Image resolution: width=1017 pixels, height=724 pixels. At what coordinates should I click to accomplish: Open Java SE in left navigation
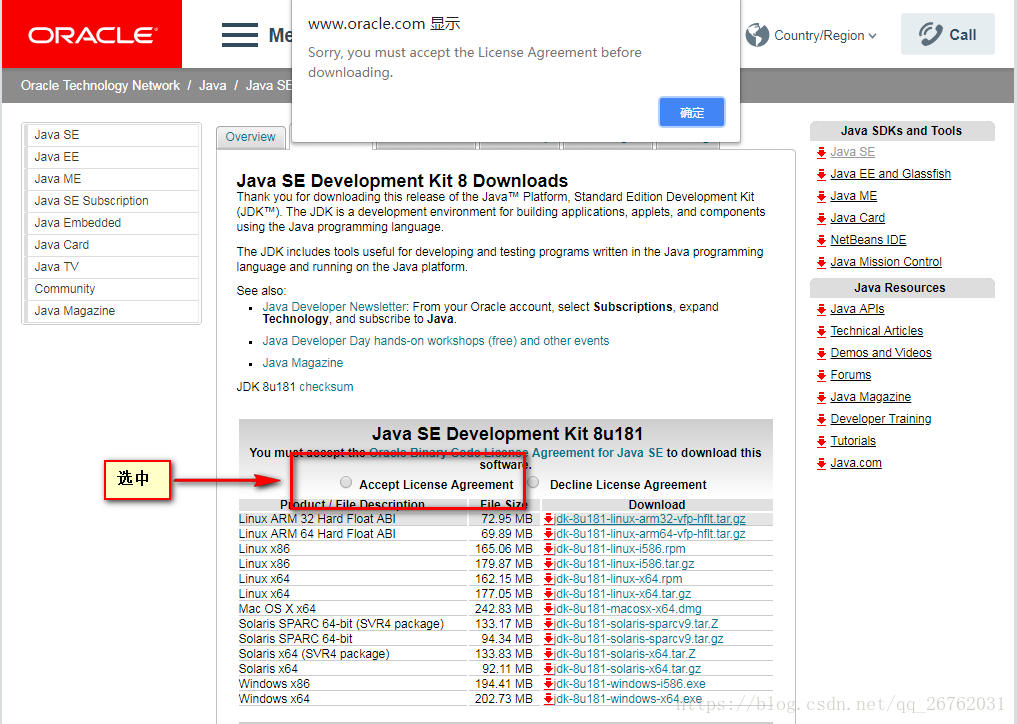(x=112, y=135)
